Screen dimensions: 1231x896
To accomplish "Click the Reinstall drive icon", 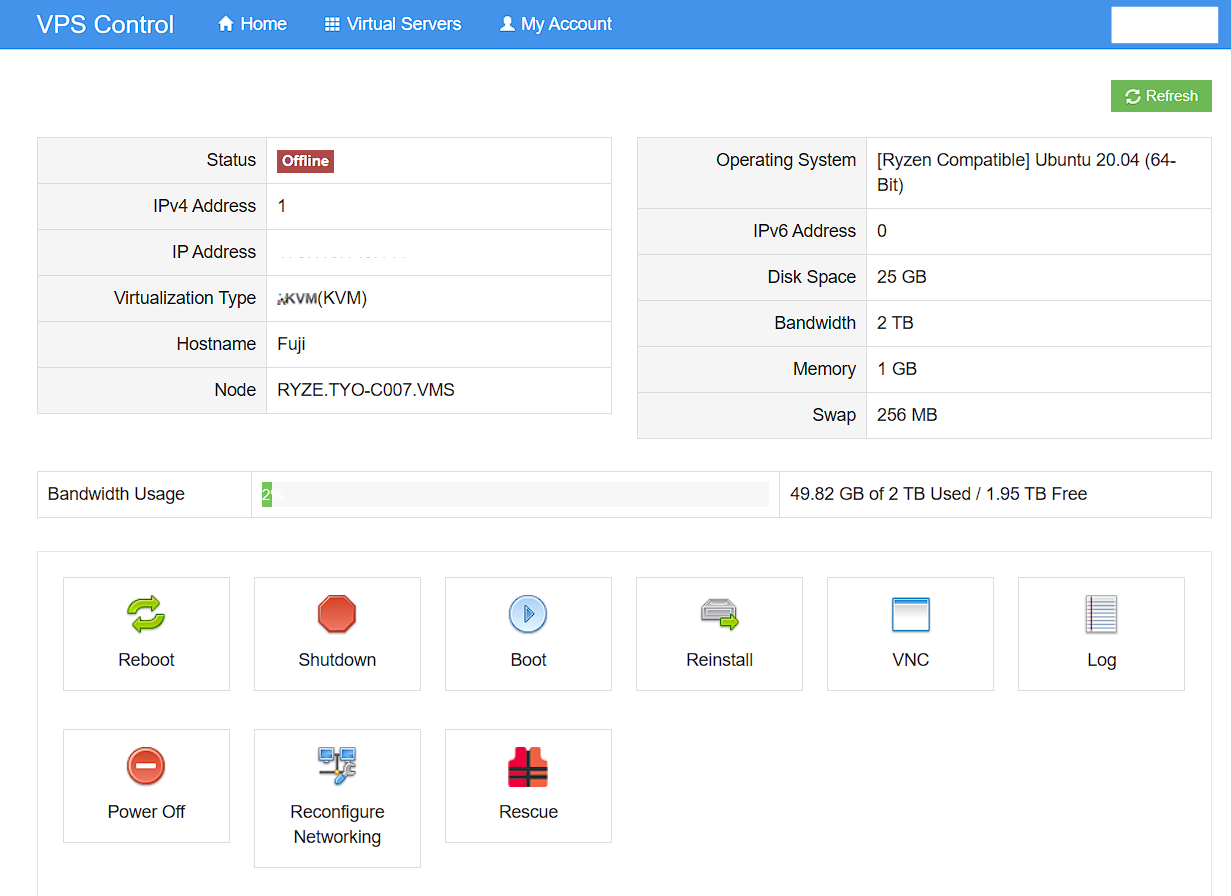I will [719, 613].
